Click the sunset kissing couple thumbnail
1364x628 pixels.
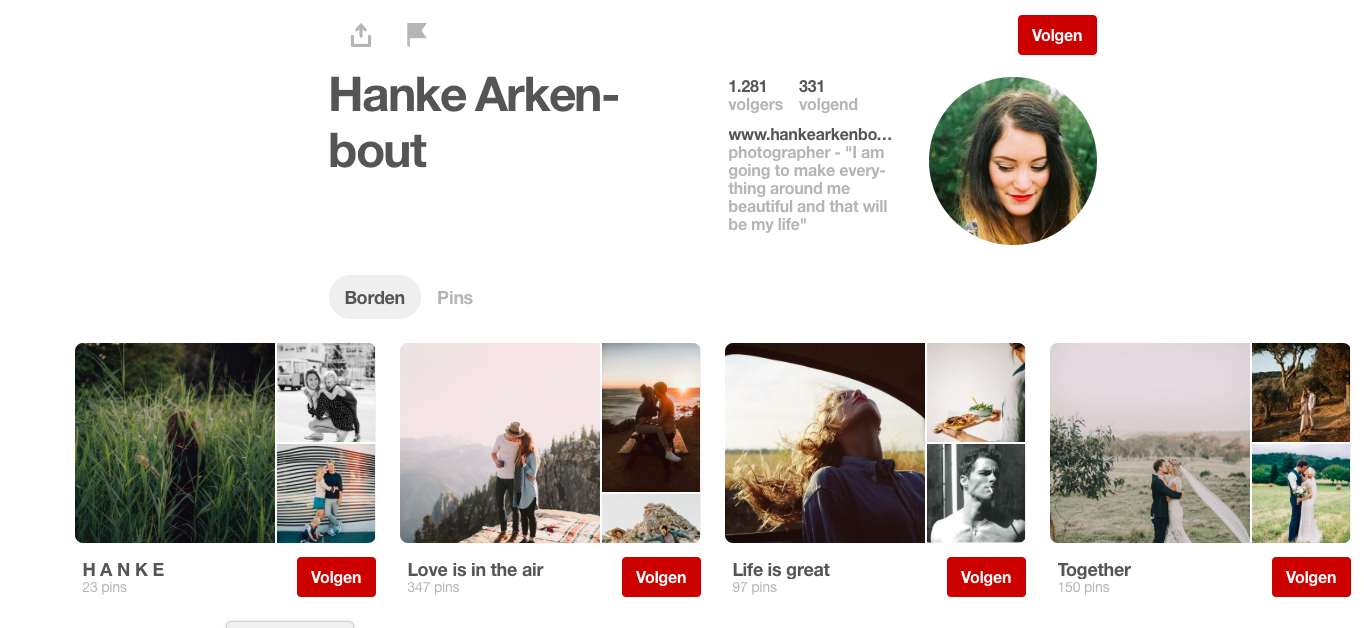[651, 417]
